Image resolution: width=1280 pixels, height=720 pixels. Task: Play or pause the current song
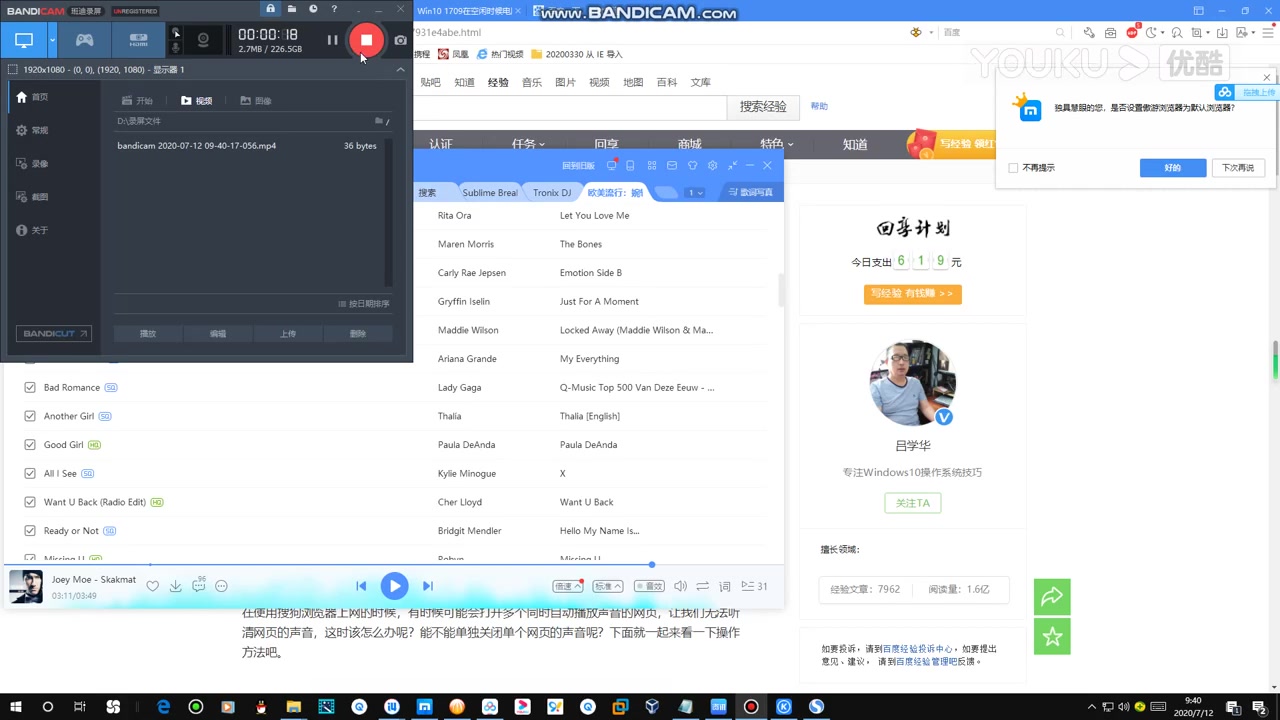(394, 586)
